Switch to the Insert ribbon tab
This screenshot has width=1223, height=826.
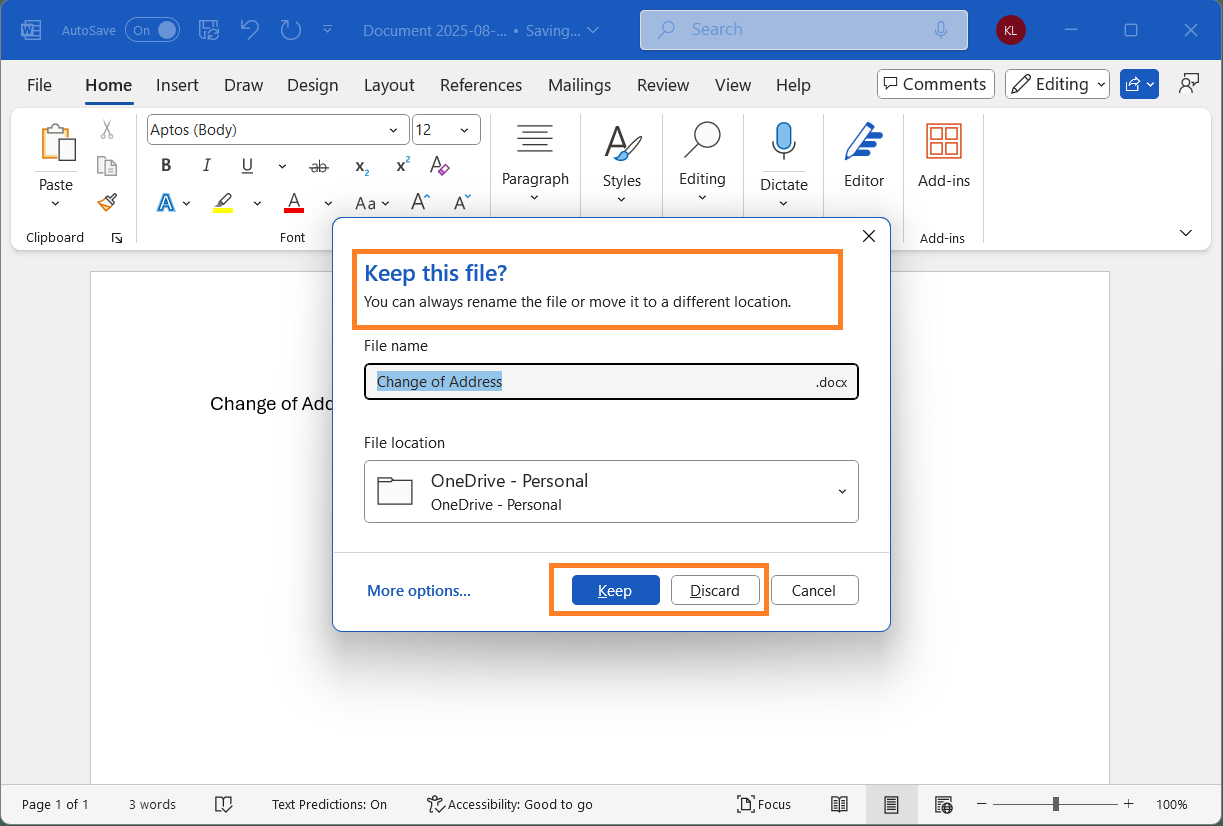pyautogui.click(x=177, y=85)
